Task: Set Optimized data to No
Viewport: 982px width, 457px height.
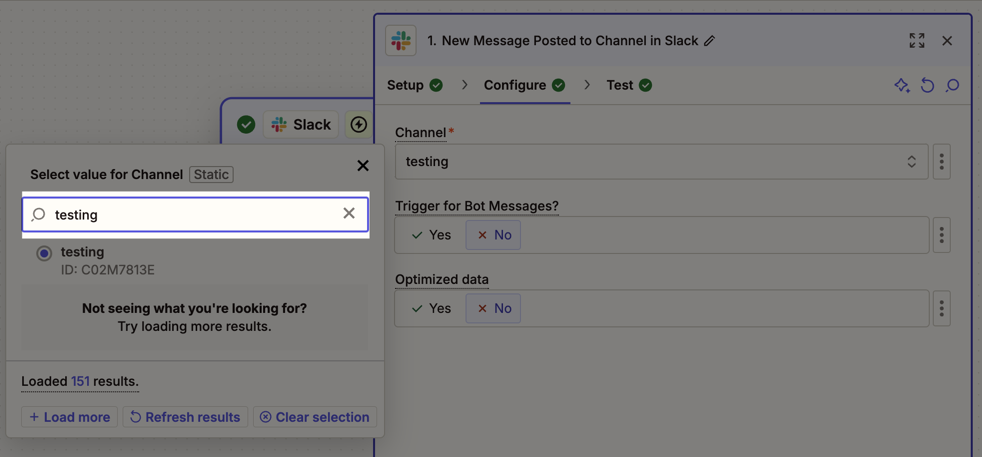Action: point(493,308)
